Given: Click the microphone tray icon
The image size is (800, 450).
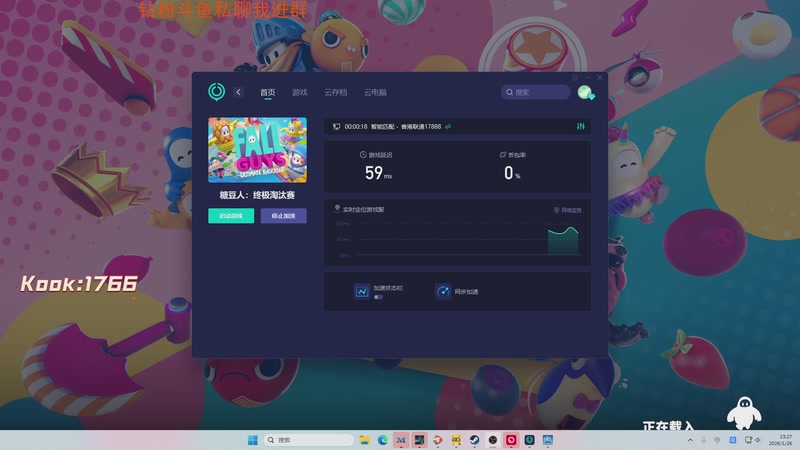Looking at the screenshot, I should [x=704, y=440].
